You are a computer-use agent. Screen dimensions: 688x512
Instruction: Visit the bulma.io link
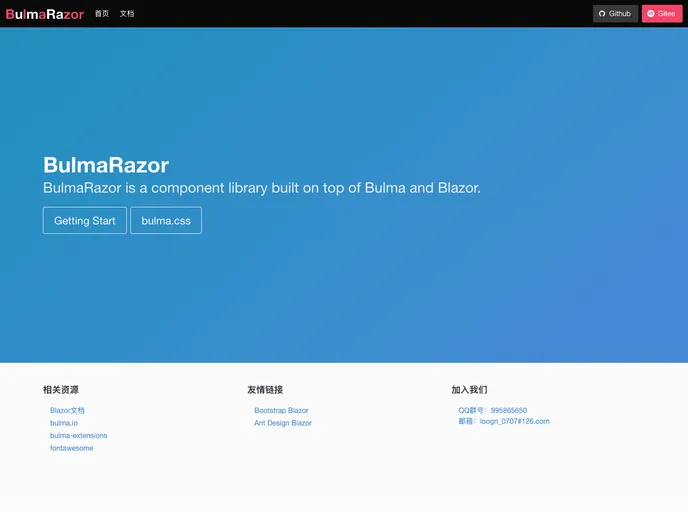pyautogui.click(x=63, y=423)
